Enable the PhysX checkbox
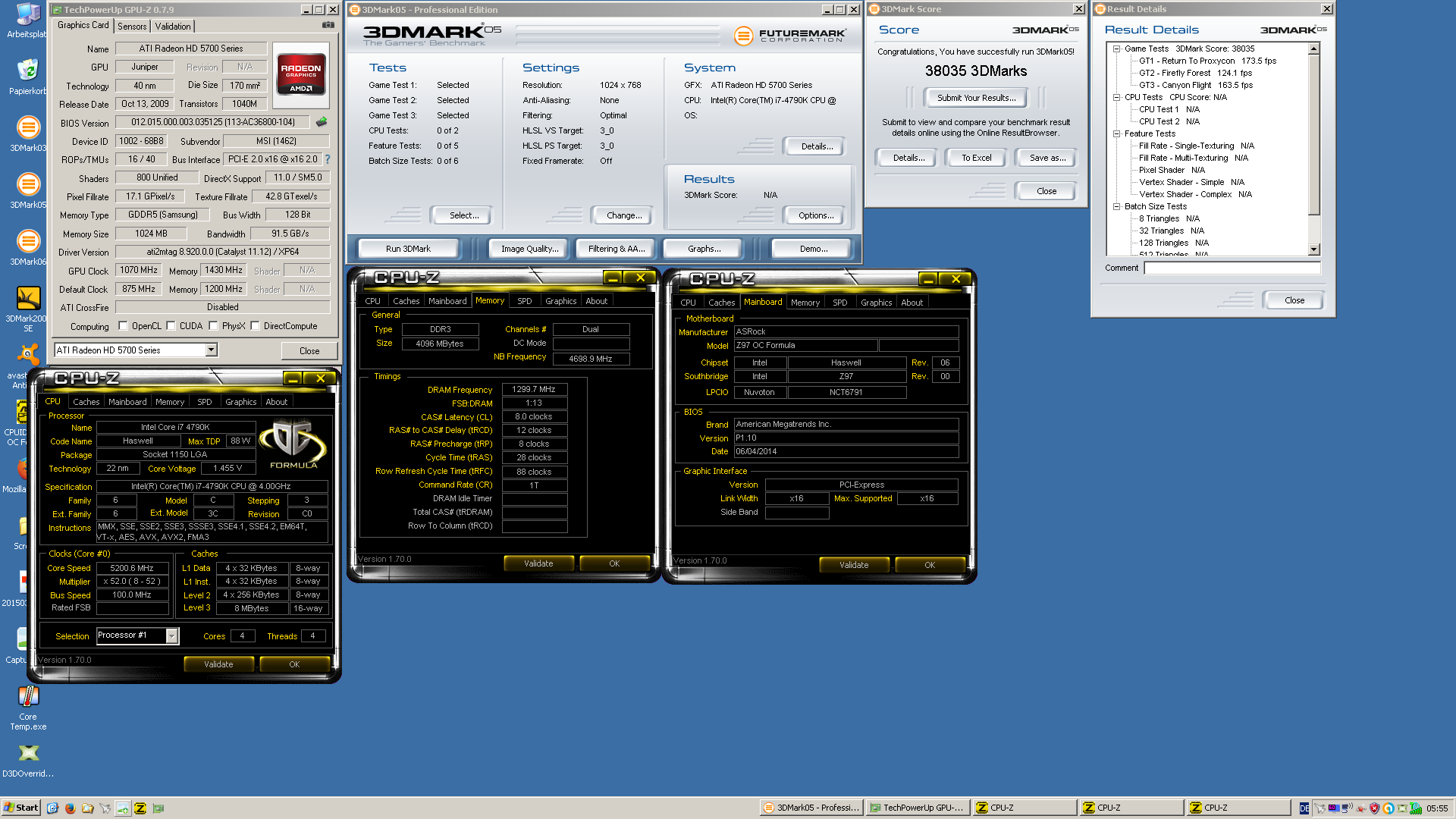Viewport: 1456px width, 819px height. [213, 326]
